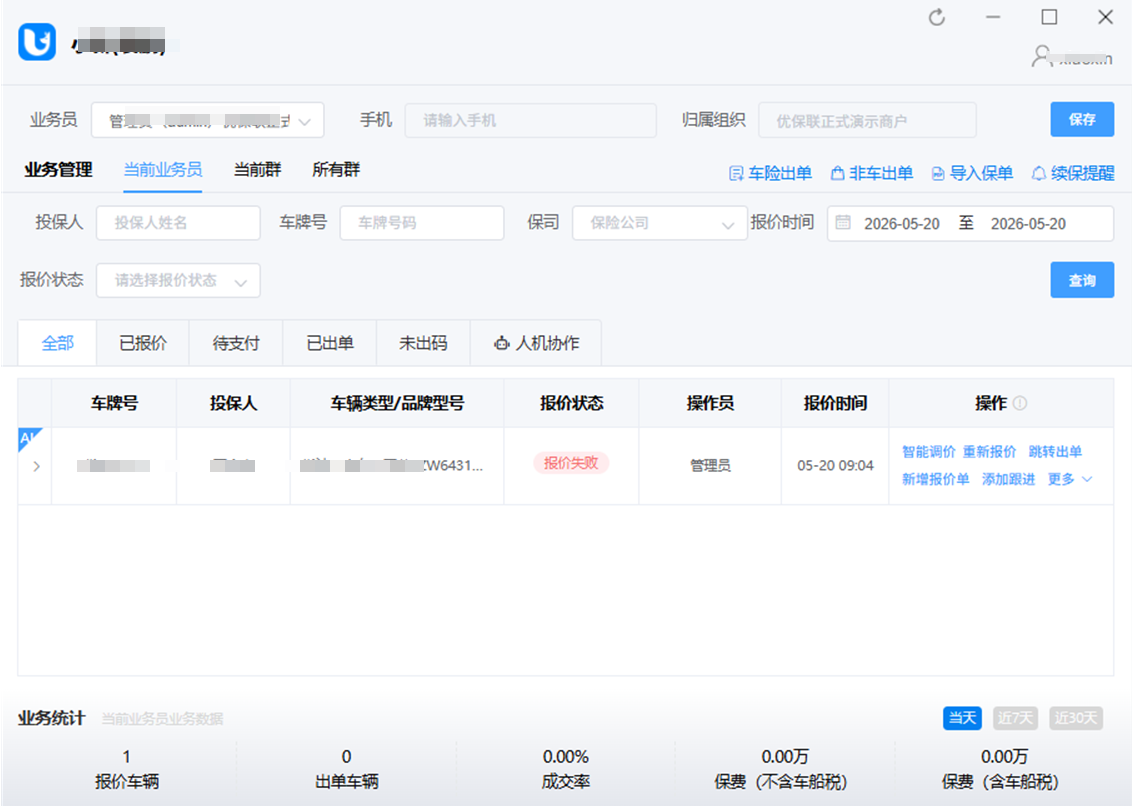This screenshot has width=1132, height=806.
Task: Click the 车辆类型/品牌型号 column header
Action: (x=397, y=403)
